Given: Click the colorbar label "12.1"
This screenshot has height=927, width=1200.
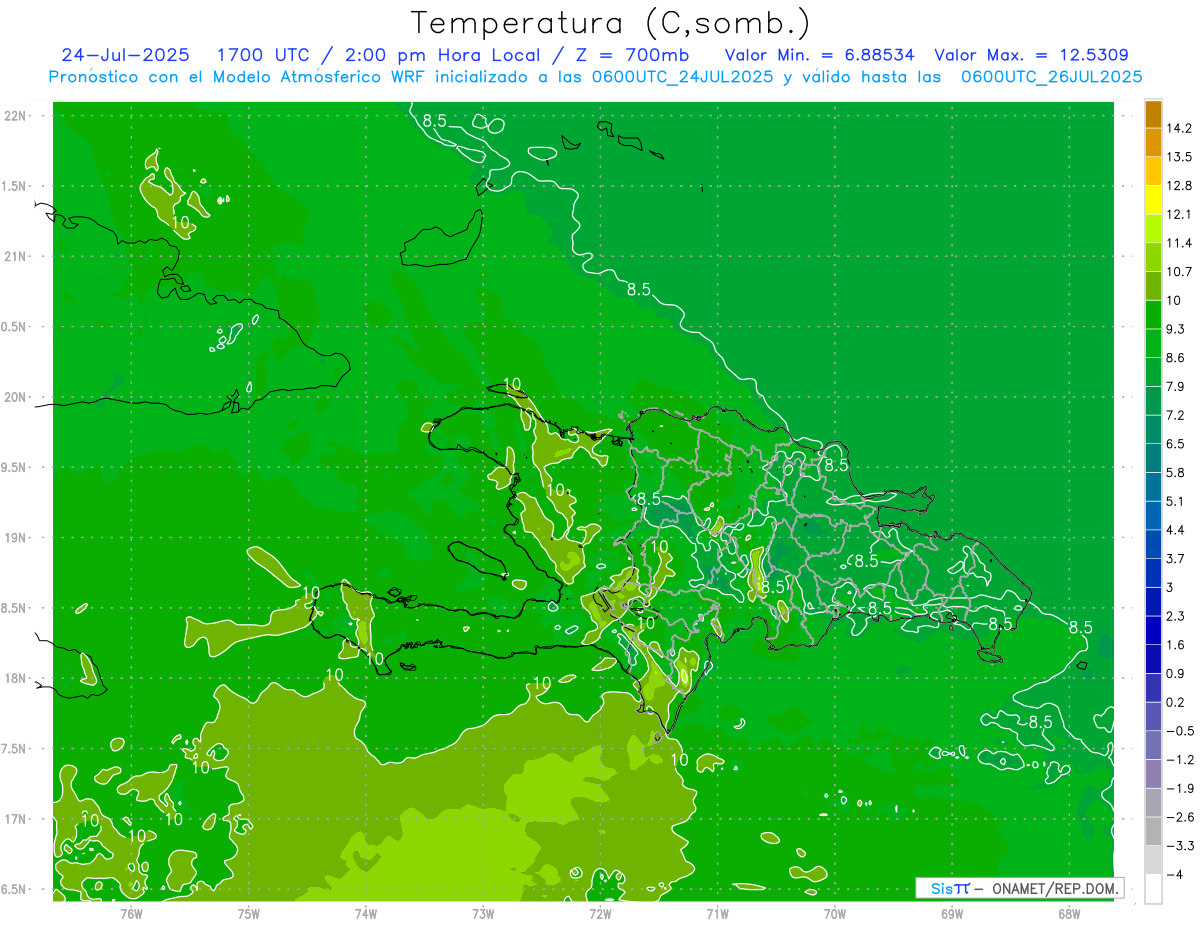Looking at the screenshot, I should (1179, 215).
